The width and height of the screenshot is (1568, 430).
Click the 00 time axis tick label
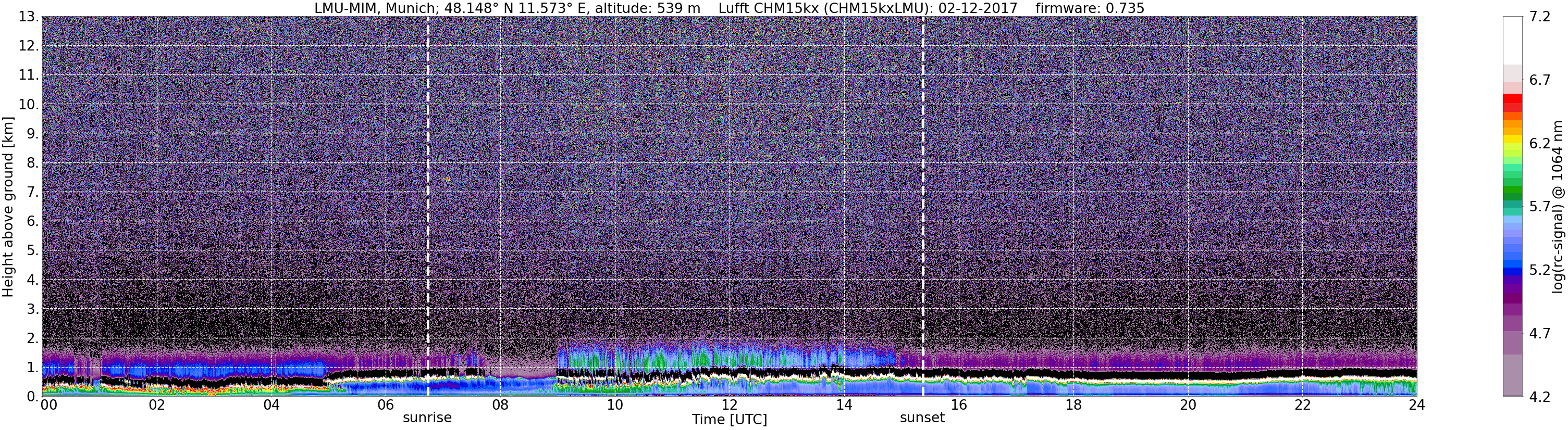(48, 405)
